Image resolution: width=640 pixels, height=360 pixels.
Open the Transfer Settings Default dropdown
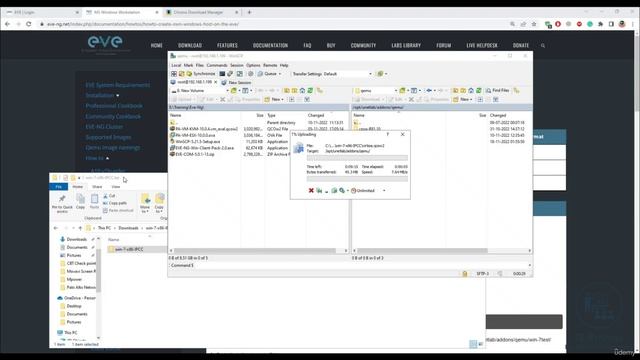(332, 74)
